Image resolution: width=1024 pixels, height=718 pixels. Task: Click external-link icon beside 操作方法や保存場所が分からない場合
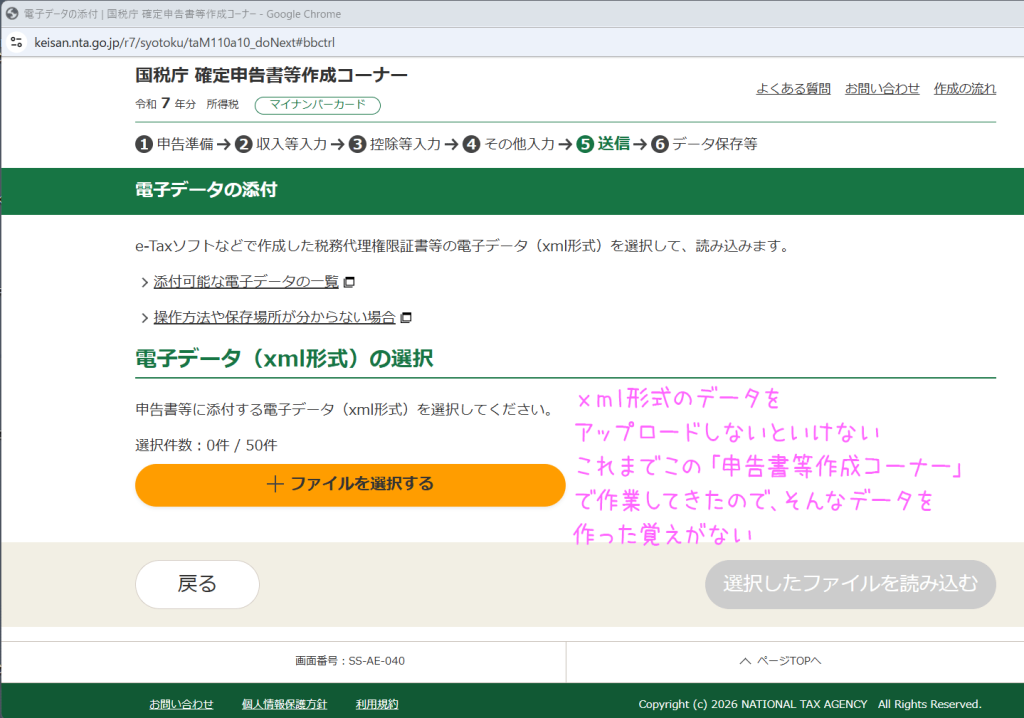pyautogui.click(x=405, y=318)
